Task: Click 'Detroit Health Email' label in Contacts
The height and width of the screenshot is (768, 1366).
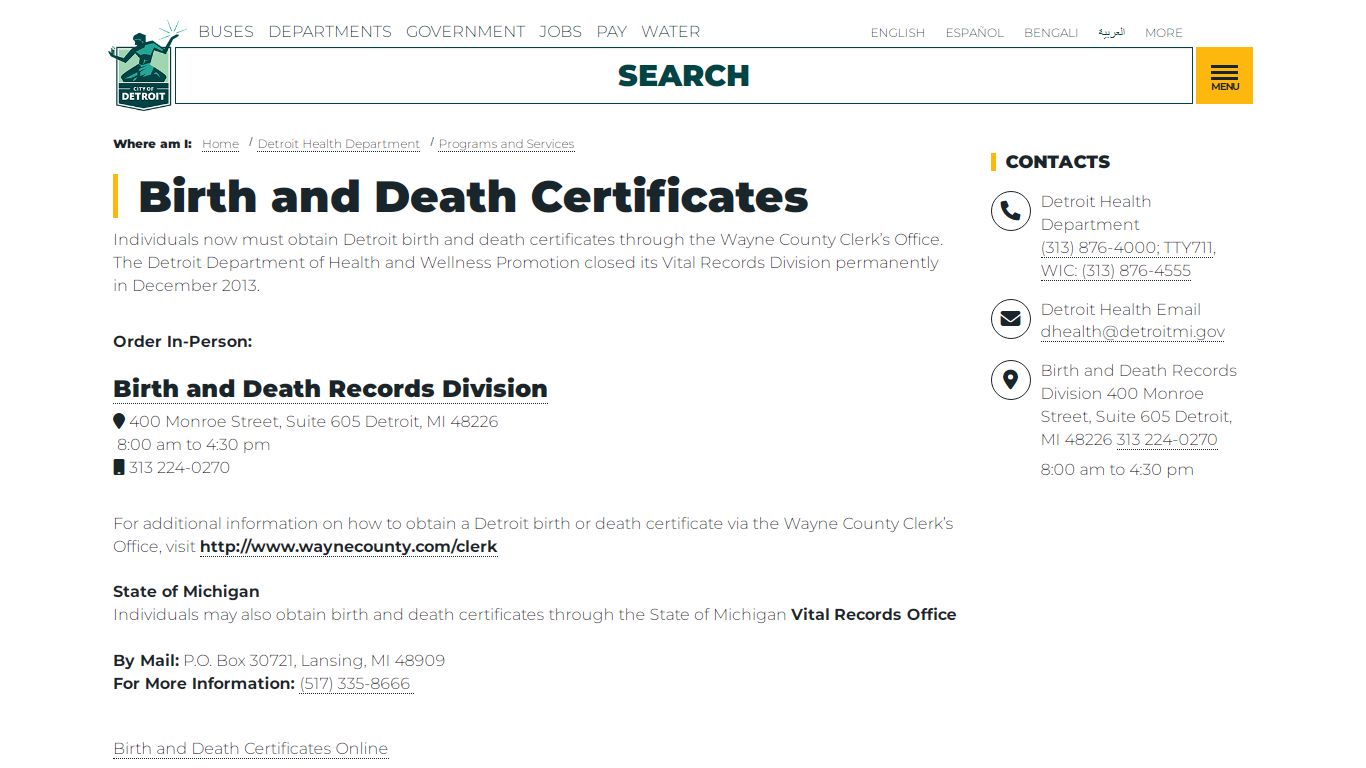Action: click(x=1120, y=309)
